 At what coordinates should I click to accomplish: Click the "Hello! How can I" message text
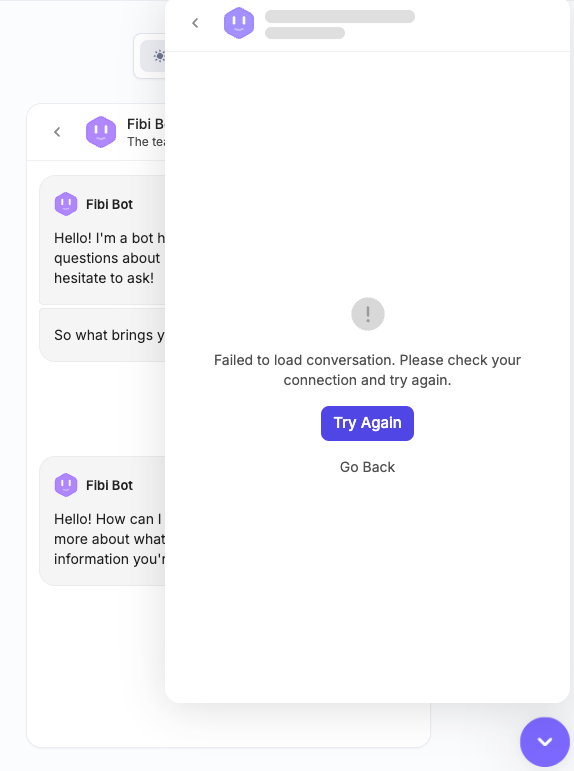point(110,539)
